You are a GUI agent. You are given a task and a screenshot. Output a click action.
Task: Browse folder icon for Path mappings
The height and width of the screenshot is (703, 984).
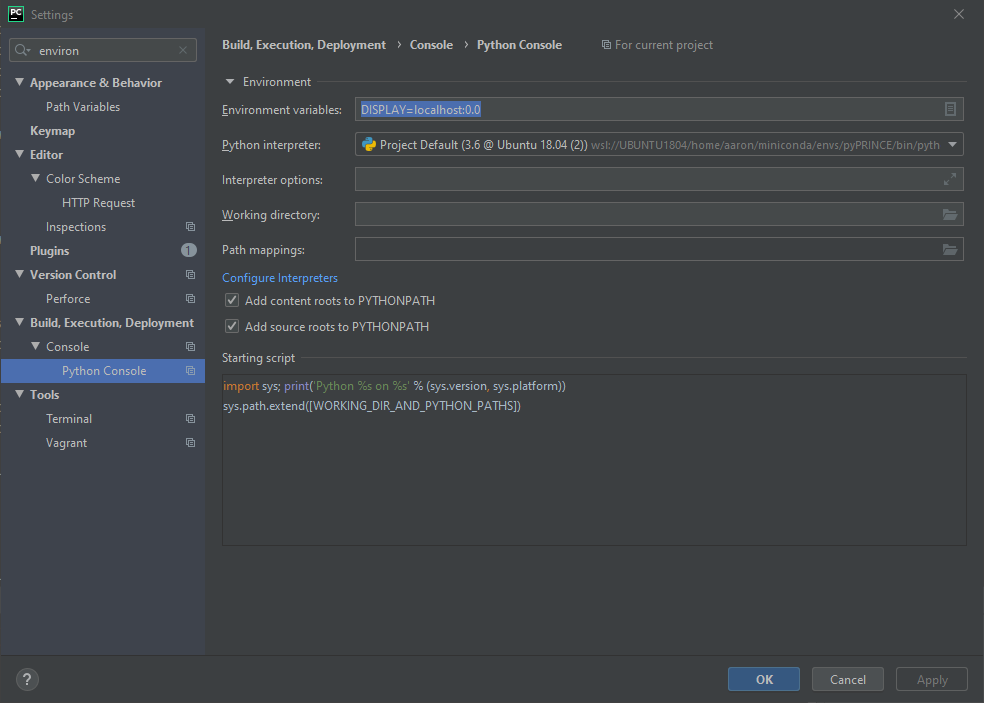(x=949, y=250)
